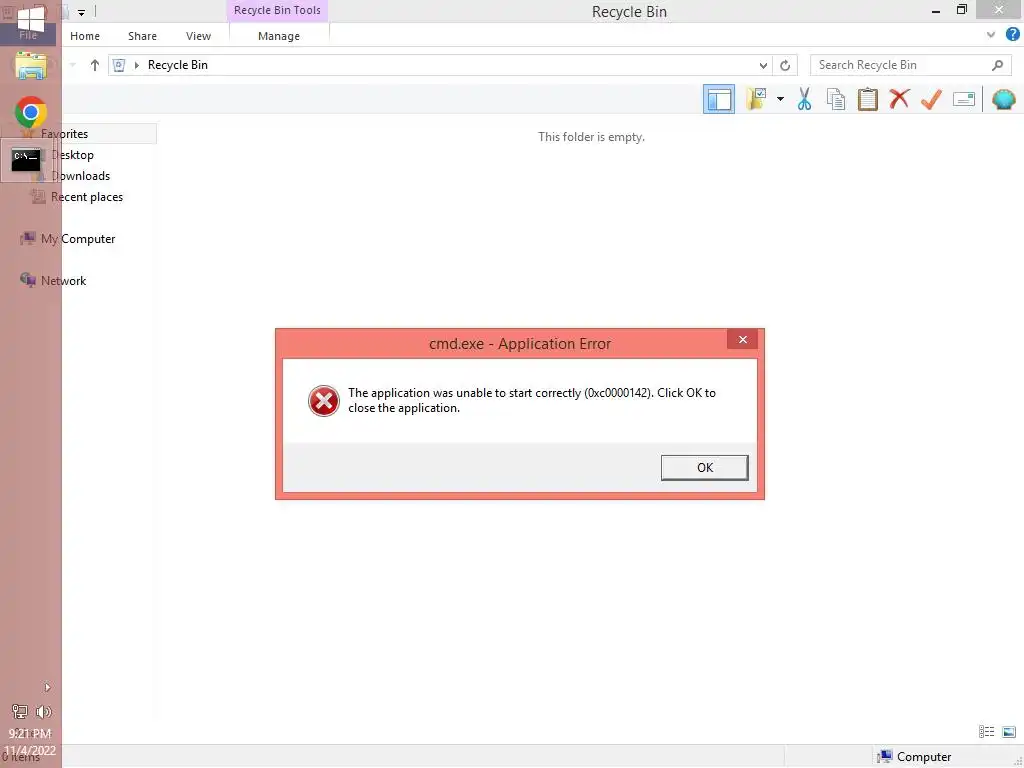The height and width of the screenshot is (768, 1024).
Task: Open the quick access toolbar dropdown
Action: 82,12
